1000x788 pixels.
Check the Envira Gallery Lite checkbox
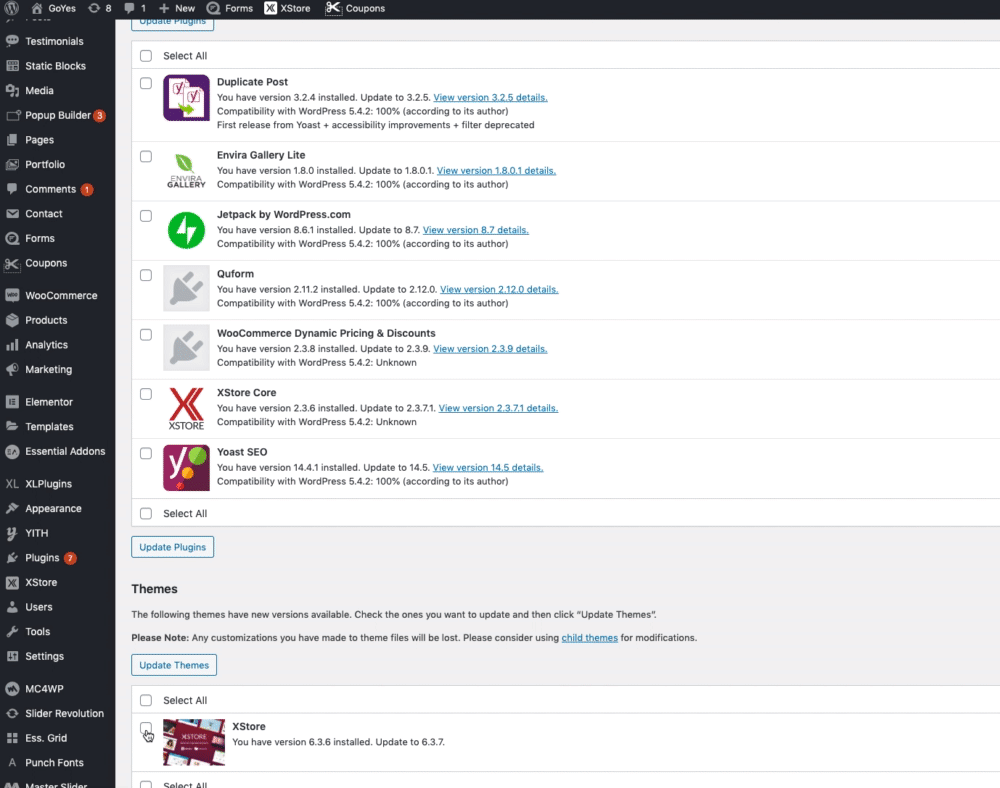tap(146, 156)
